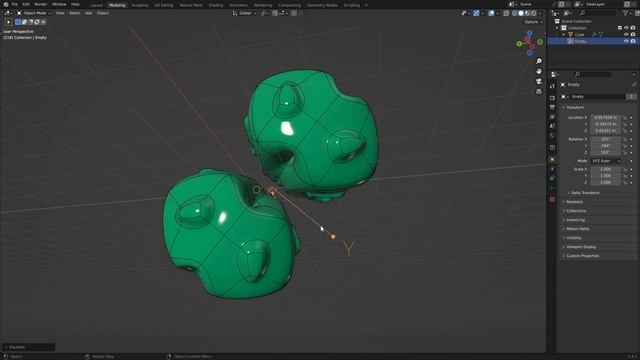Open the File menu
Image resolution: width=640 pixels, height=360 pixels.
coord(15,4)
